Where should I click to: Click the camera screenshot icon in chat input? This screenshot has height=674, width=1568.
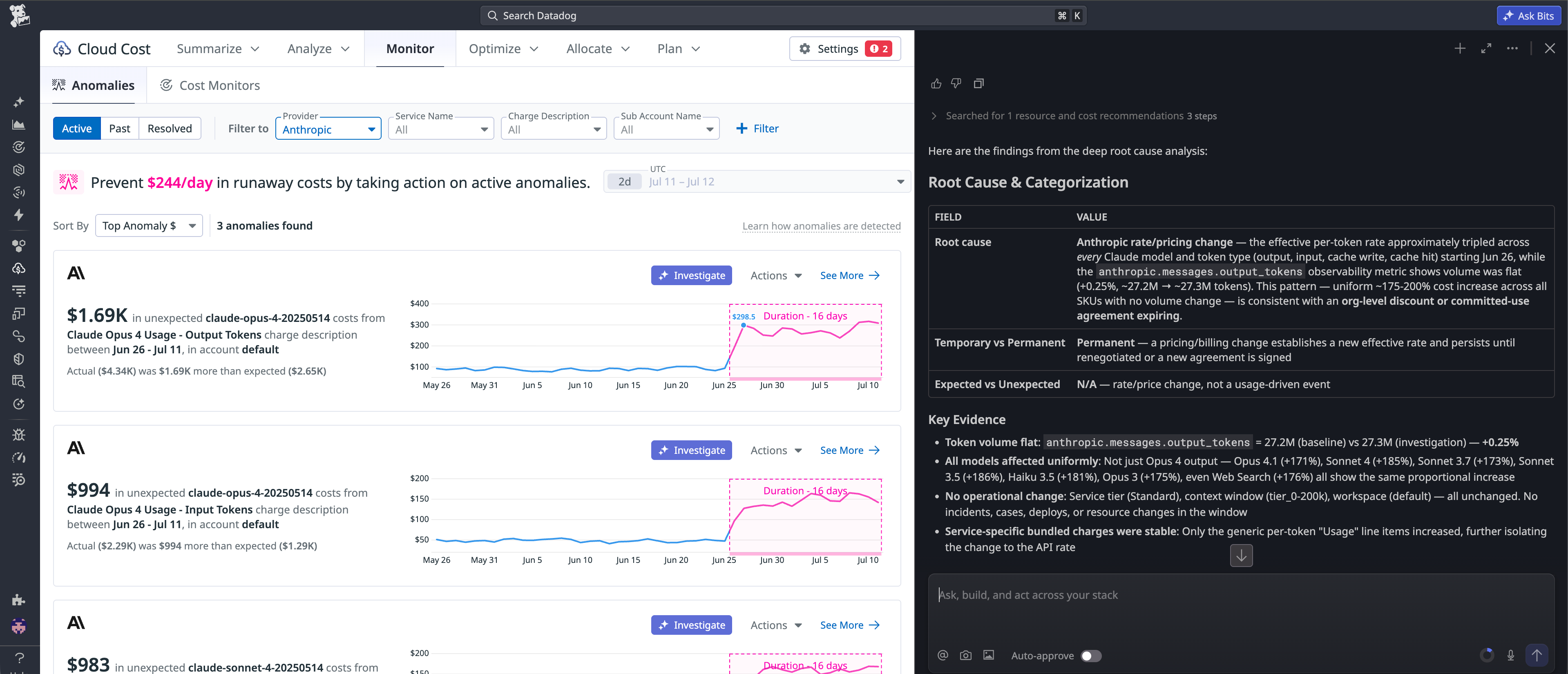coord(965,656)
